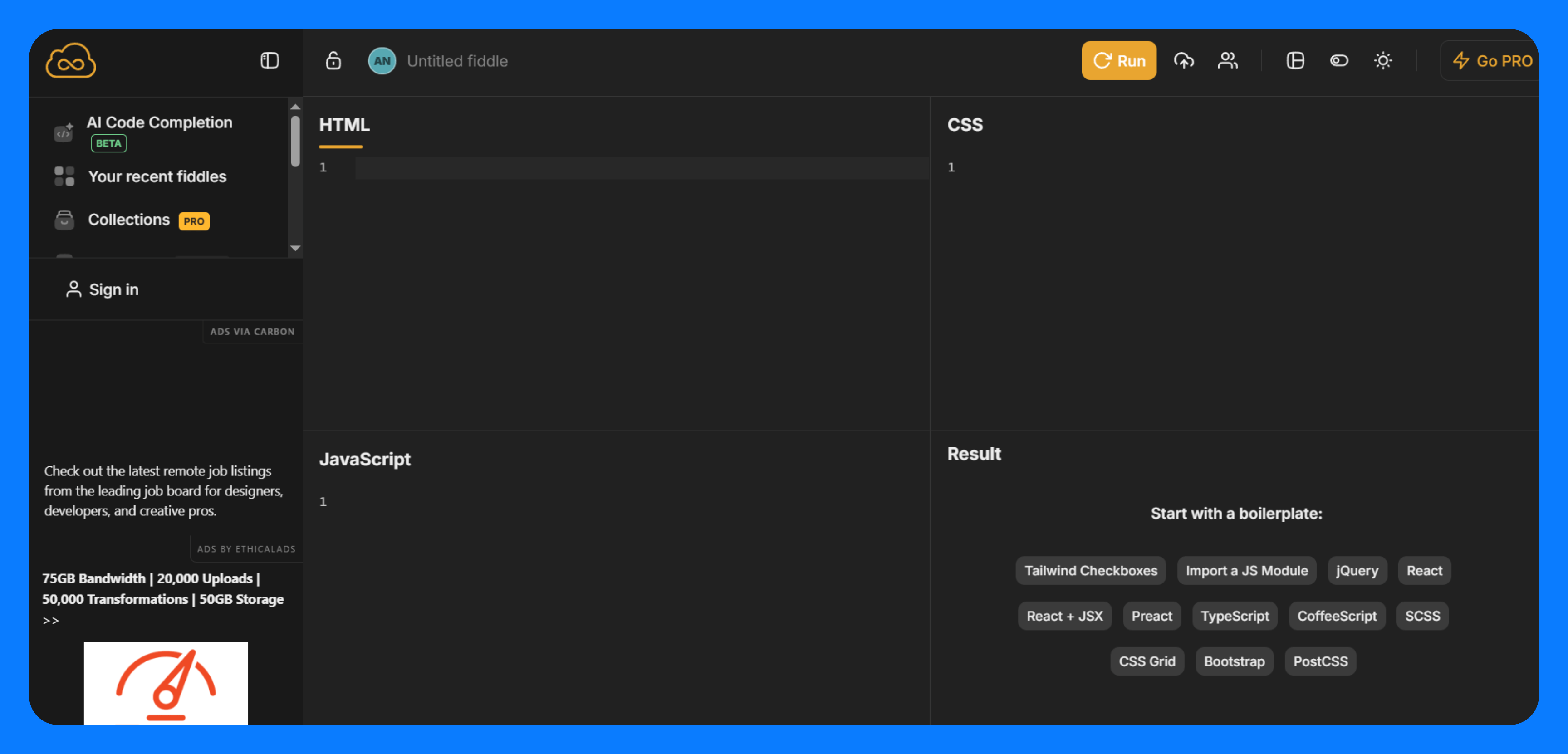Screen dimensions: 1568x754
Task: Open AI Code Completion
Action: tap(160, 122)
